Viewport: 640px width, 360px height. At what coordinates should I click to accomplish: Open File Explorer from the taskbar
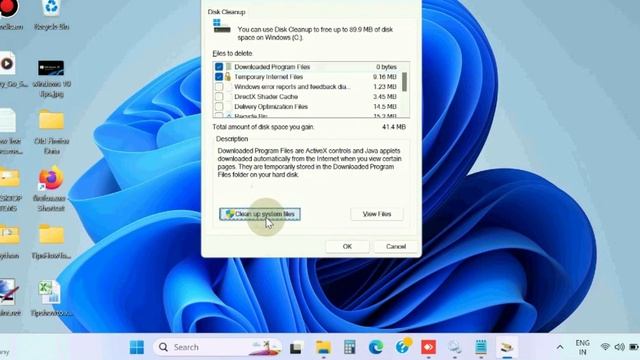pyautogui.click(x=323, y=347)
